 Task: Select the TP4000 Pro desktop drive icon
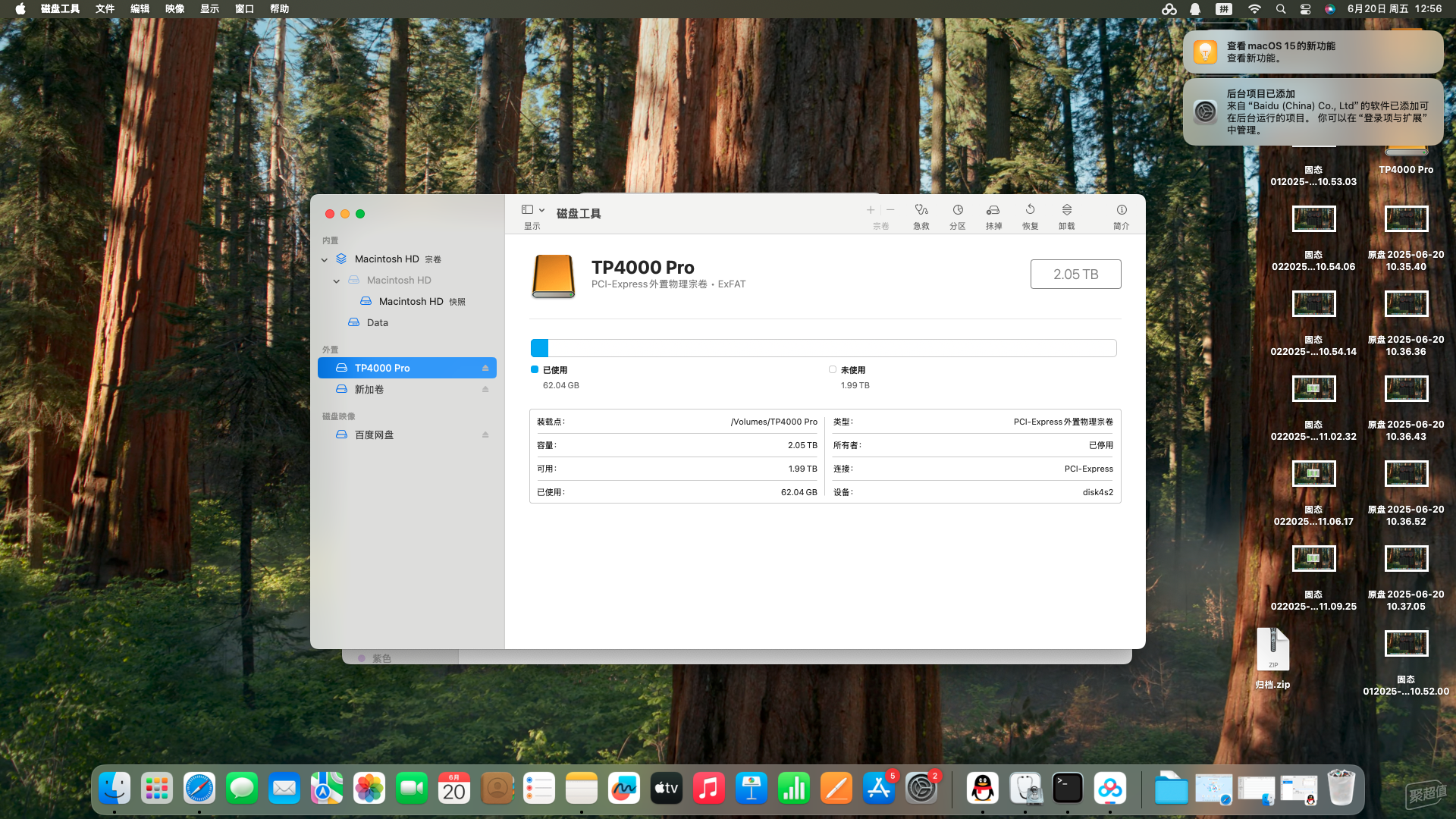pyautogui.click(x=1406, y=159)
